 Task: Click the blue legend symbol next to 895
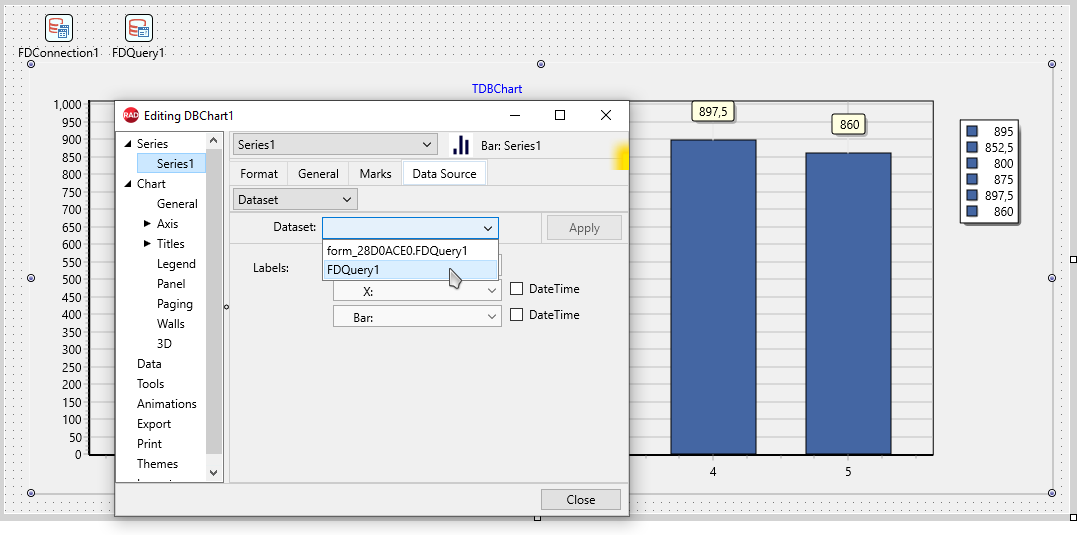972,131
